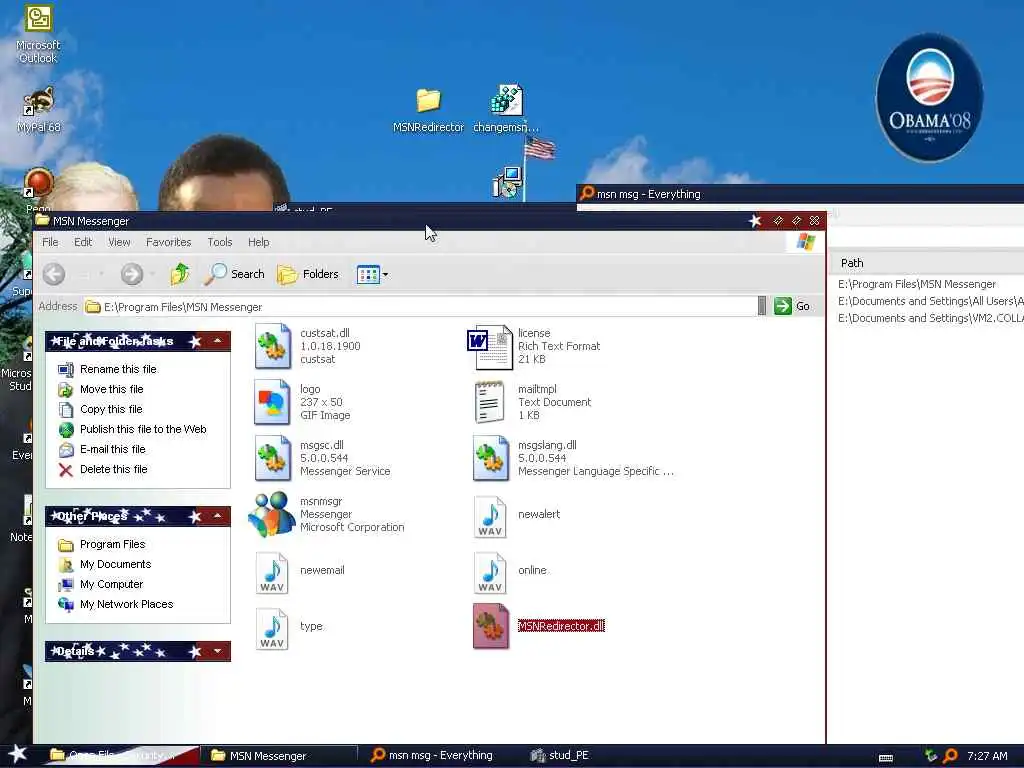Open the Tools menu
The width and height of the screenshot is (1024, 768).
pos(220,242)
